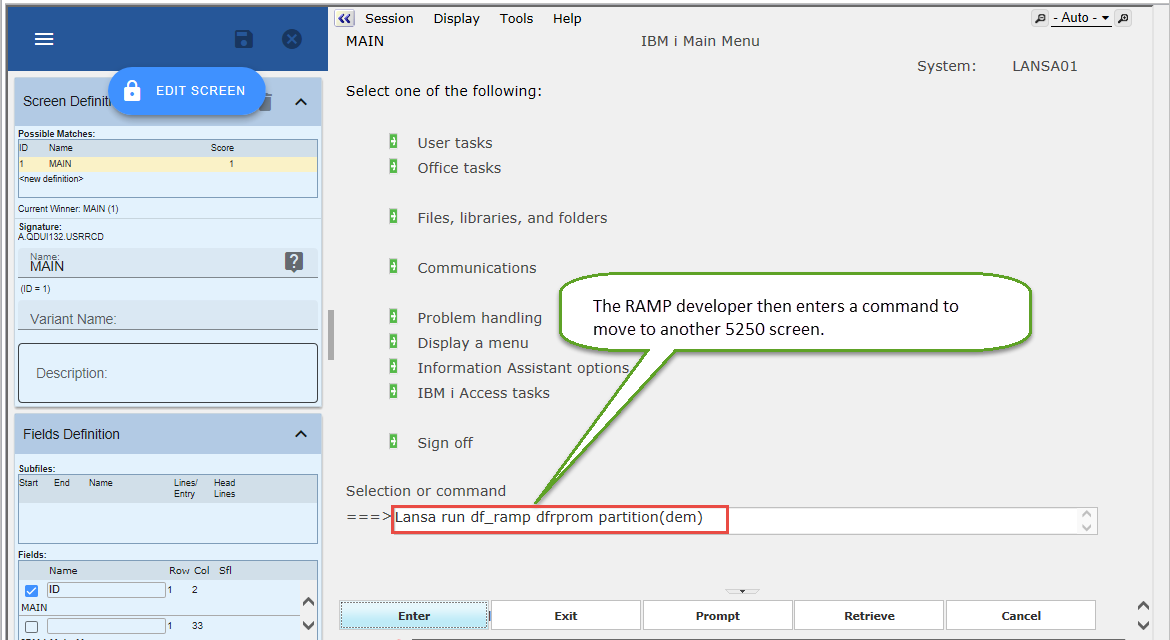This screenshot has width=1170, height=640.
Task: Click green icon beside User tasks
Action: click(x=393, y=141)
